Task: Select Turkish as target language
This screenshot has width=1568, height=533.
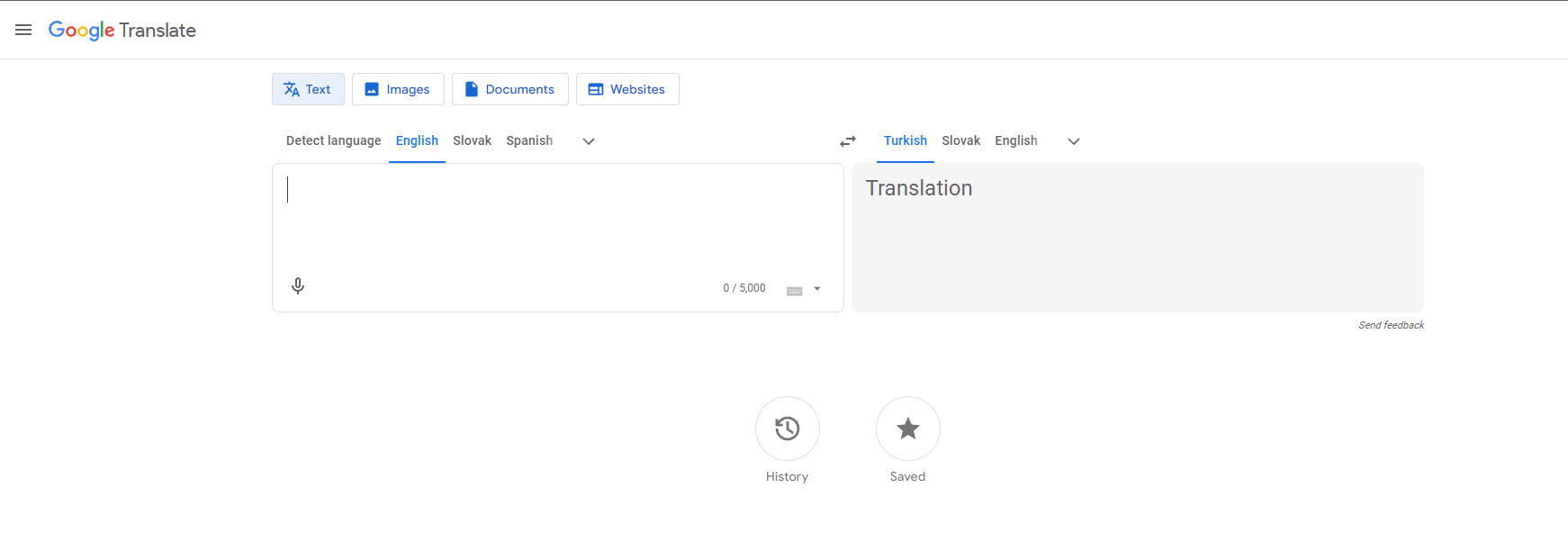Action: (906, 140)
